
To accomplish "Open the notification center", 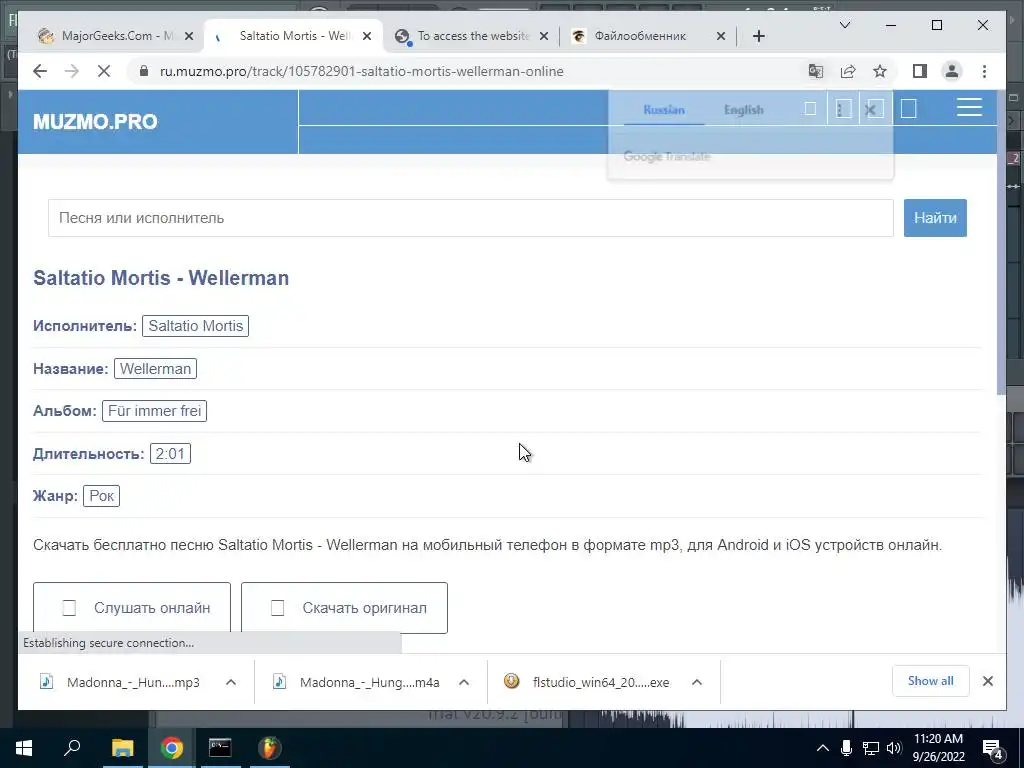I will pyautogui.click(x=993, y=748).
